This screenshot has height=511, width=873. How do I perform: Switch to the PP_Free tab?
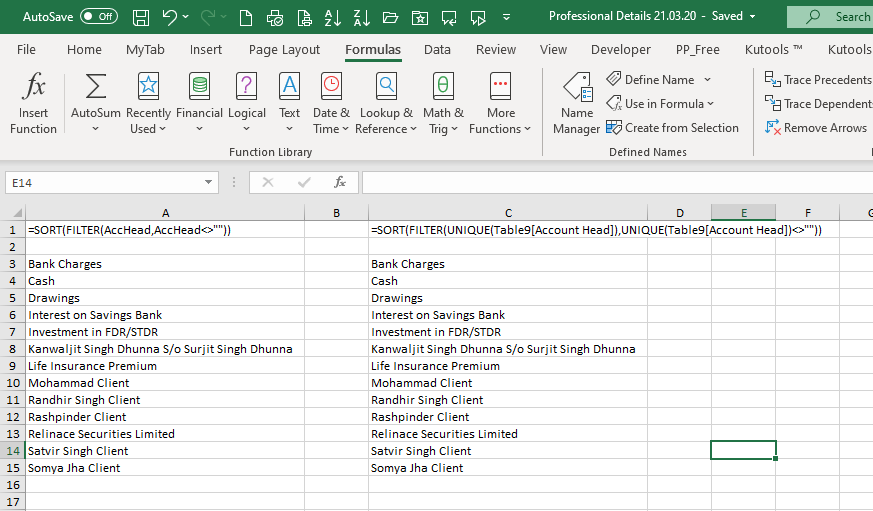(x=698, y=50)
